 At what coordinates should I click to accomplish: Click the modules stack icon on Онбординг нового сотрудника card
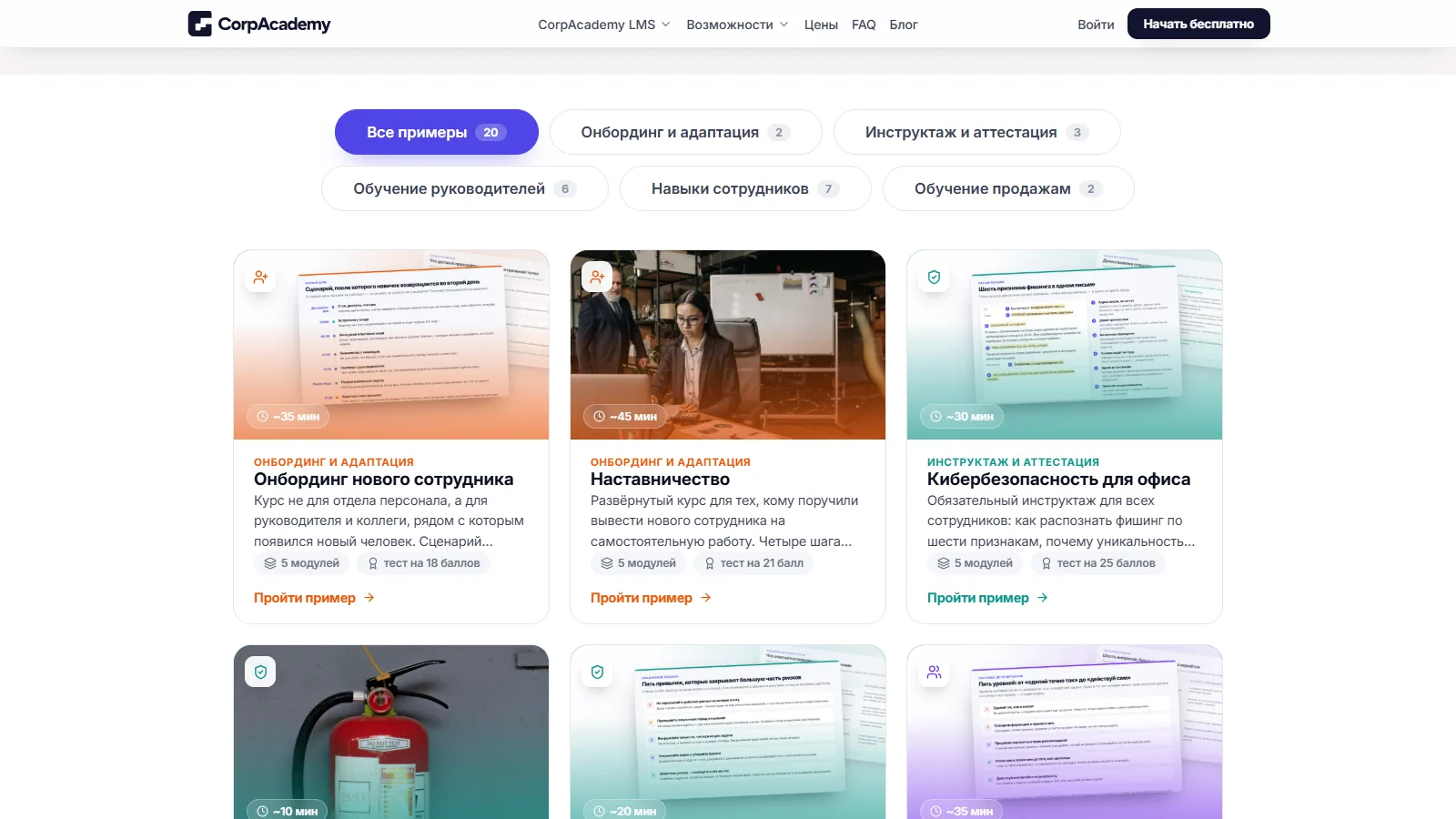click(270, 563)
